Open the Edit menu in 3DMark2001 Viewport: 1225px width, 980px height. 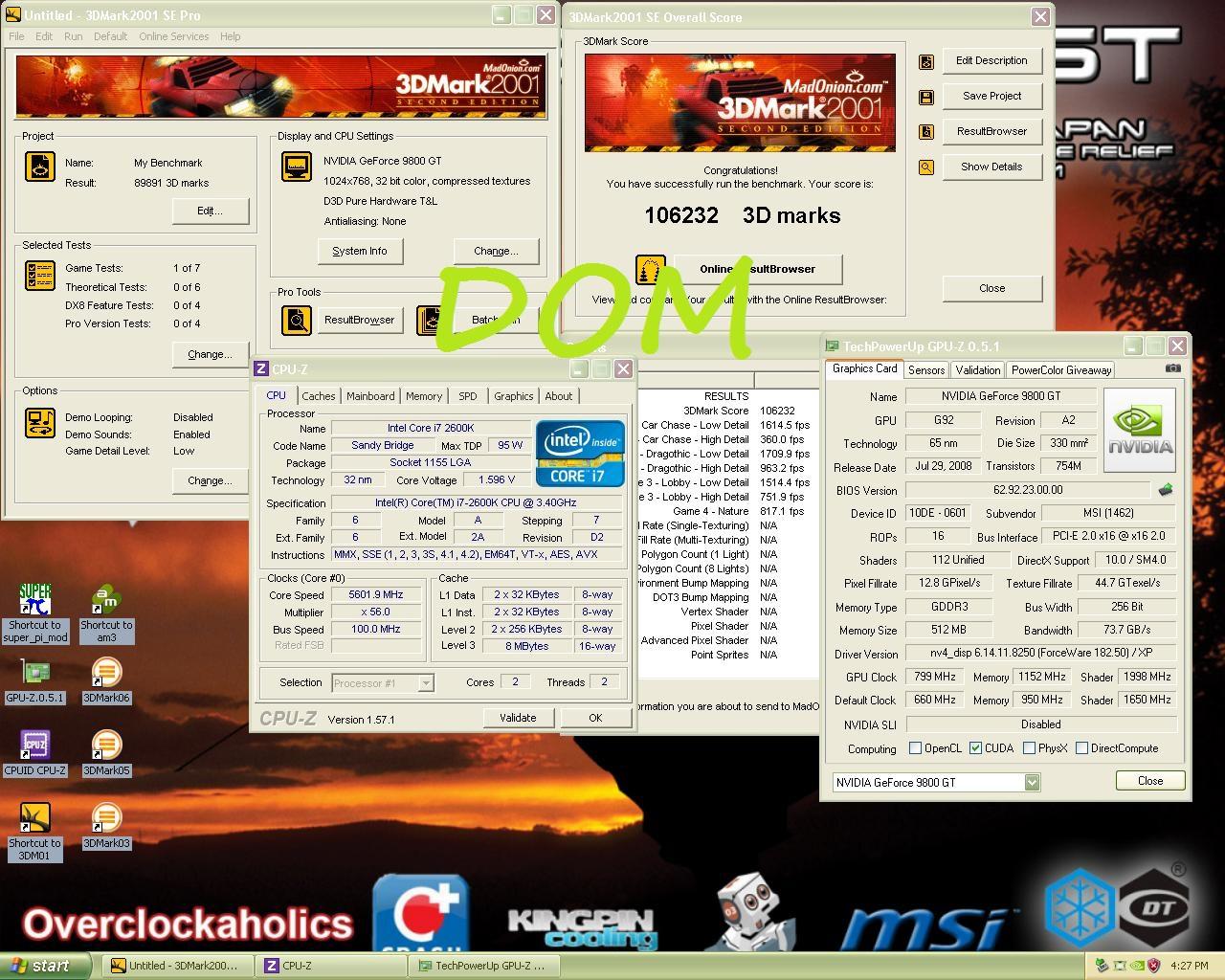[x=44, y=36]
